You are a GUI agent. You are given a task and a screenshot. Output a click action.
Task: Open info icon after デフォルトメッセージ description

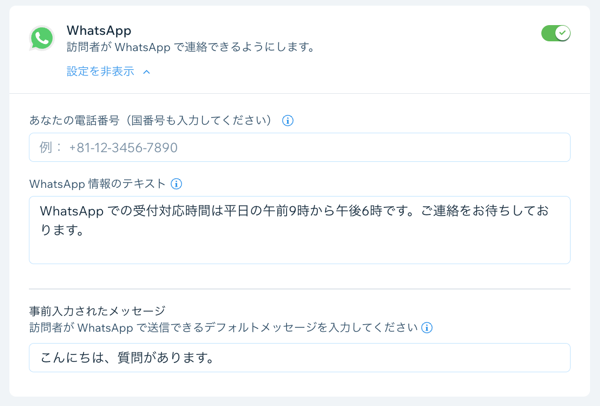[427, 328]
